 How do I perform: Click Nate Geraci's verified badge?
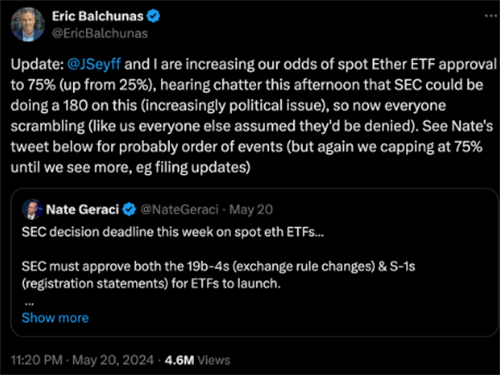(129, 209)
